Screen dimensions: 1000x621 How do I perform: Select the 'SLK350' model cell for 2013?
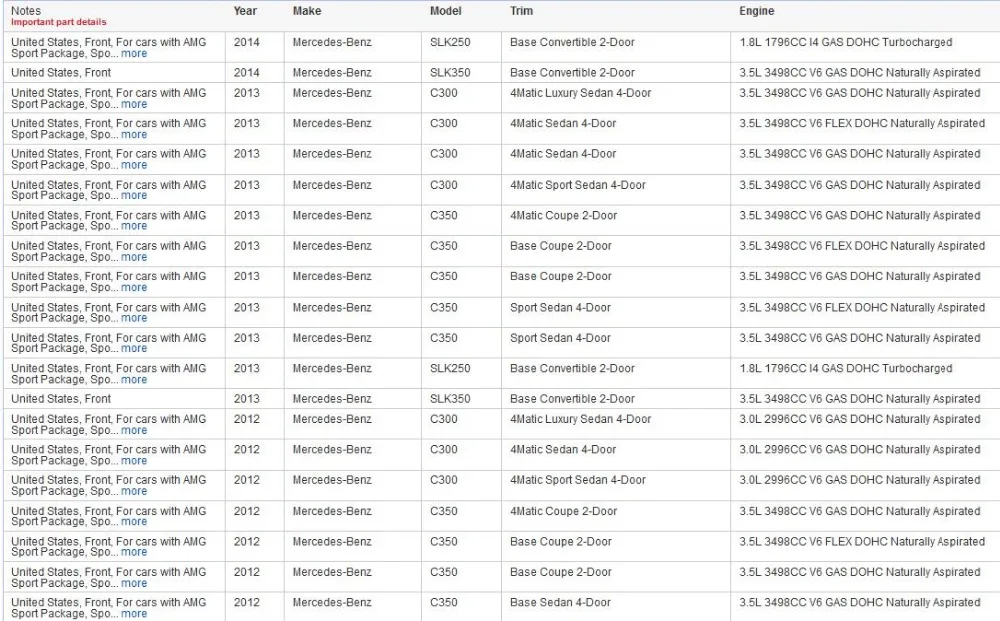(x=450, y=399)
